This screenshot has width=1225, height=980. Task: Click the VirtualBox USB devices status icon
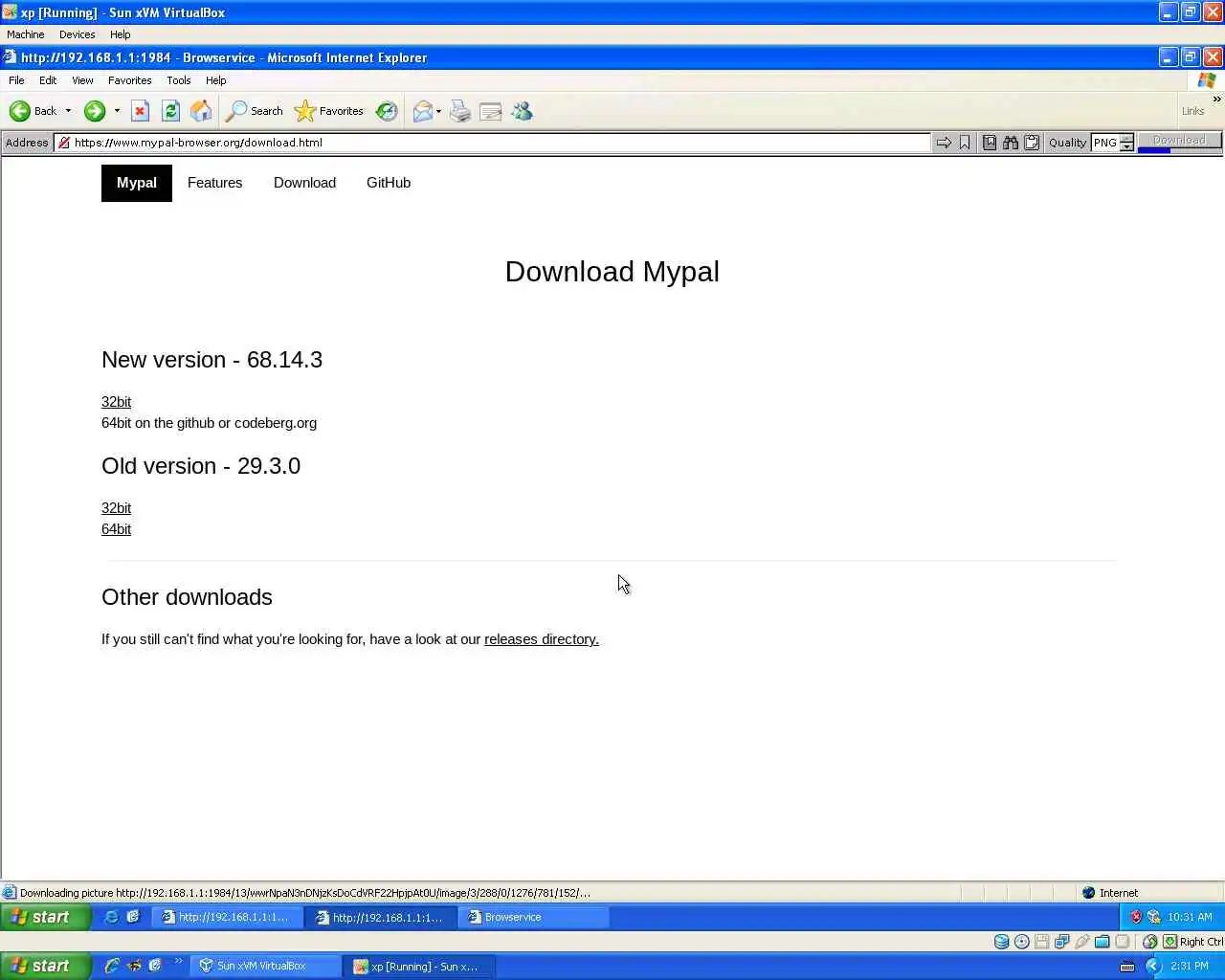tap(1082, 942)
